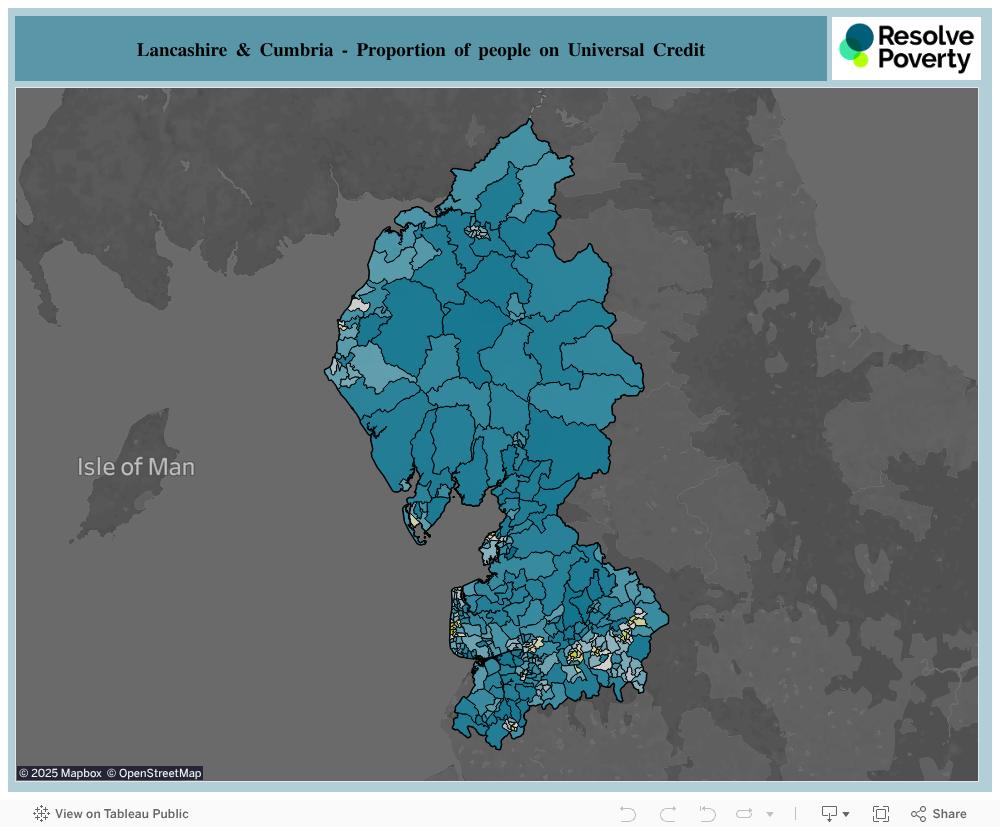1000x827 pixels.
Task: Click the Undo arrow icon
Action: click(x=628, y=814)
